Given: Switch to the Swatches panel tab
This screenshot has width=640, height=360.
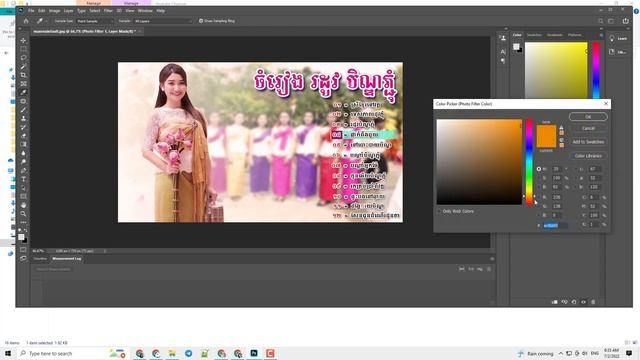Looking at the screenshot, I should (534, 35).
